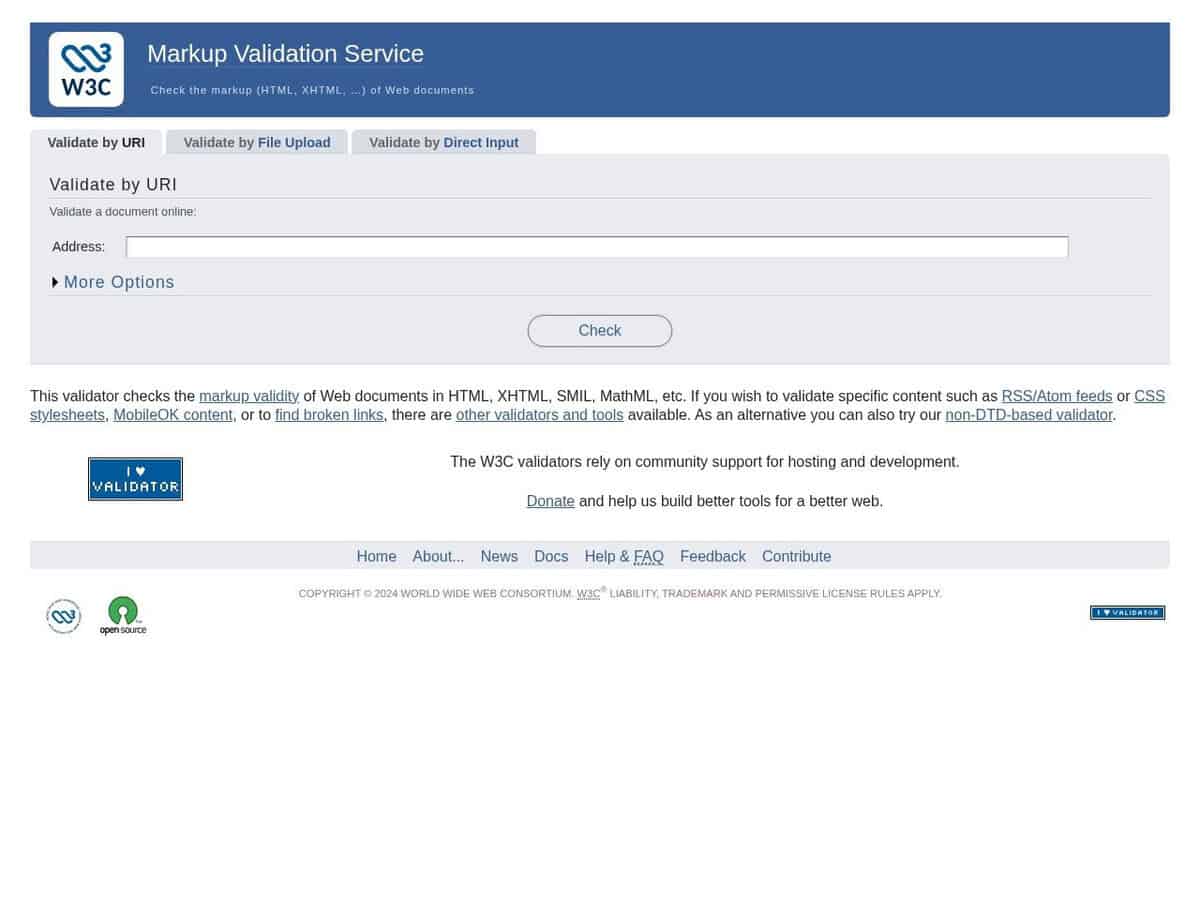Open the MobileOK content link
Screen dimensions: 1200x900
pyautogui.click(x=173, y=415)
